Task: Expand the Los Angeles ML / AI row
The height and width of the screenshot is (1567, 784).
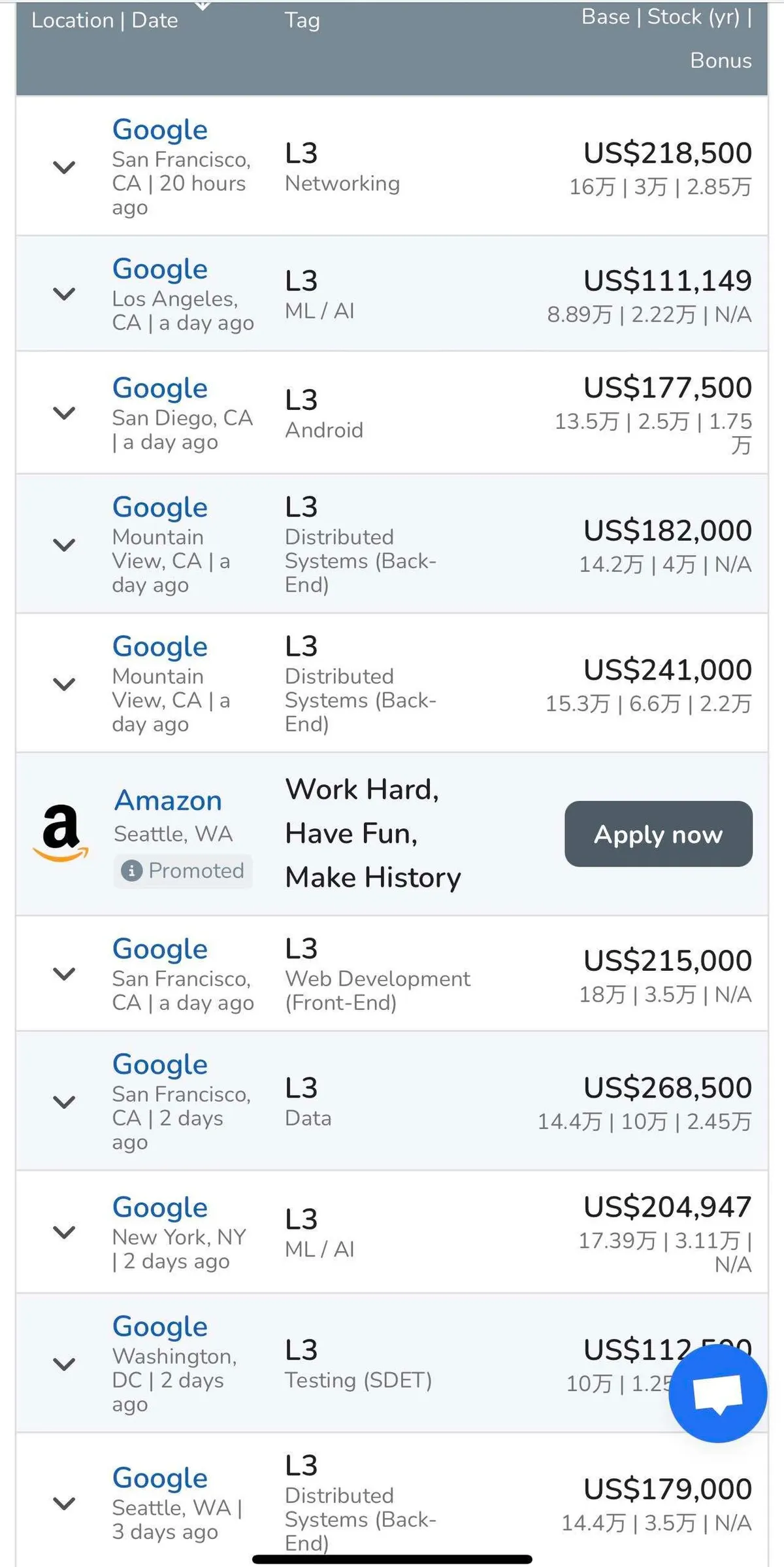Action: click(64, 294)
